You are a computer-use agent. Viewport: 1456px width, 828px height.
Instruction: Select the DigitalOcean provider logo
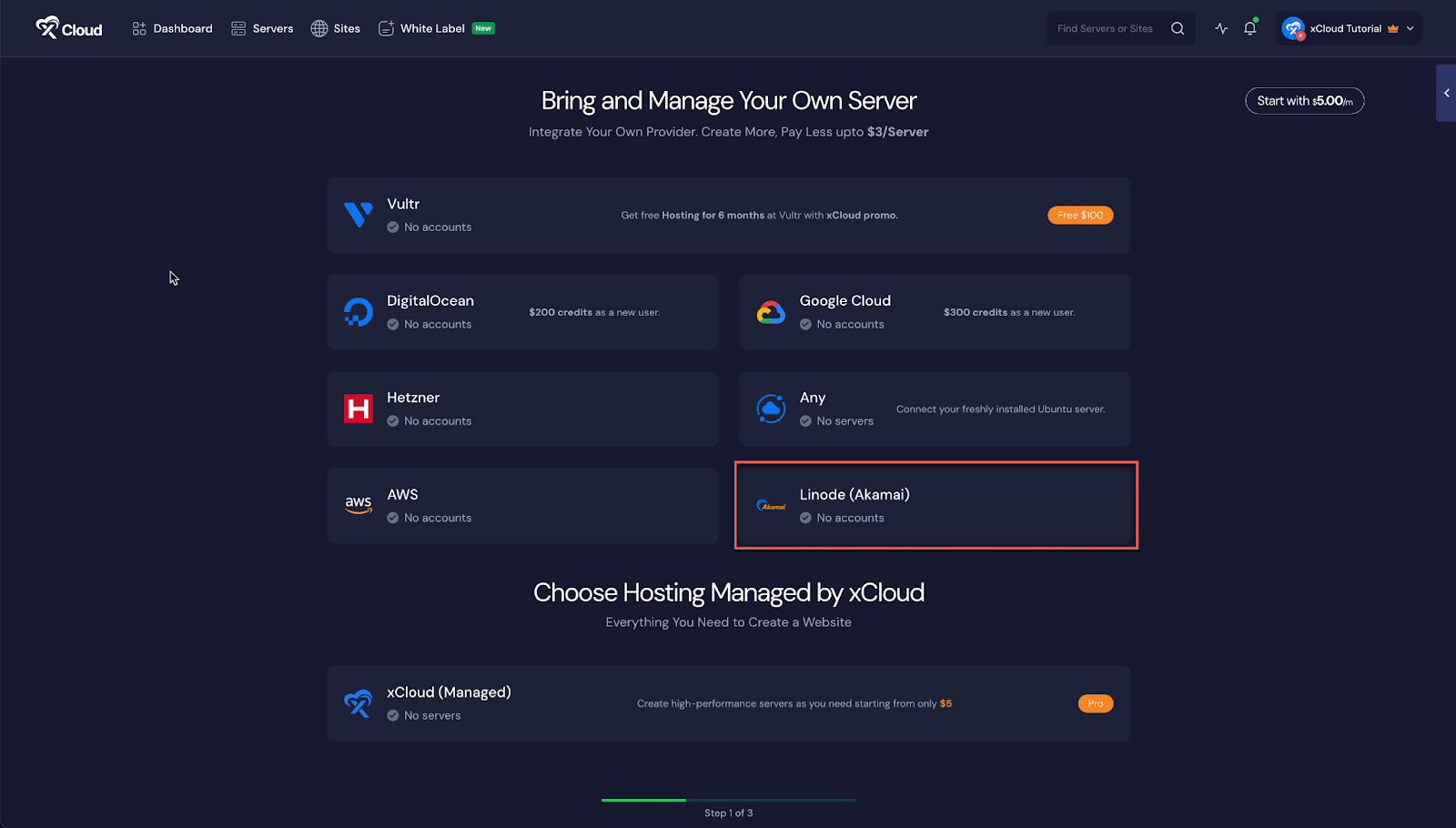[x=359, y=312]
